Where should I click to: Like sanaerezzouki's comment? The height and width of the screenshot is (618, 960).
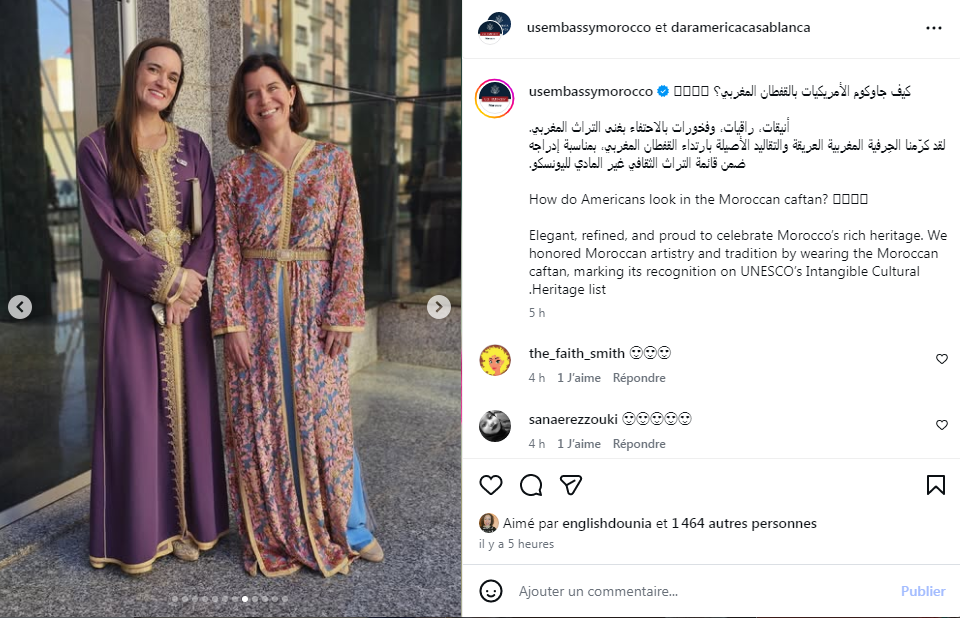pos(941,425)
